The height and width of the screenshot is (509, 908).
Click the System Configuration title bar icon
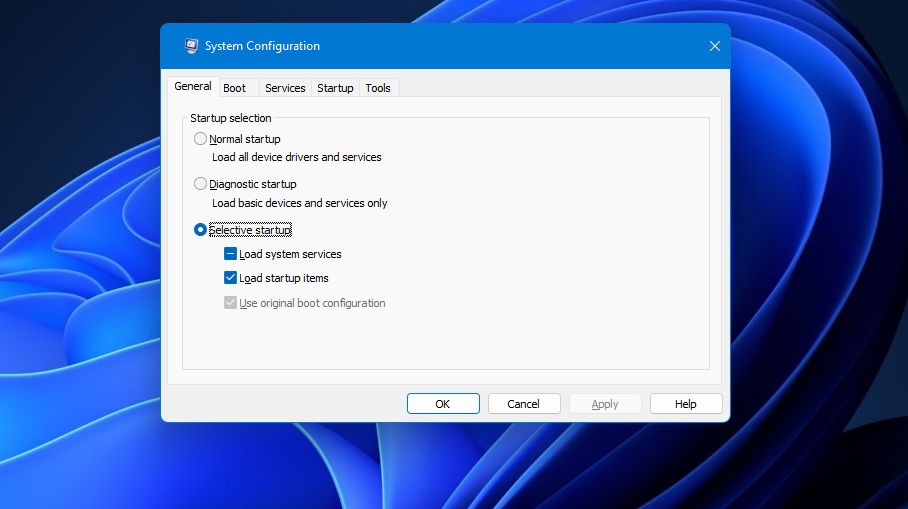(191, 46)
